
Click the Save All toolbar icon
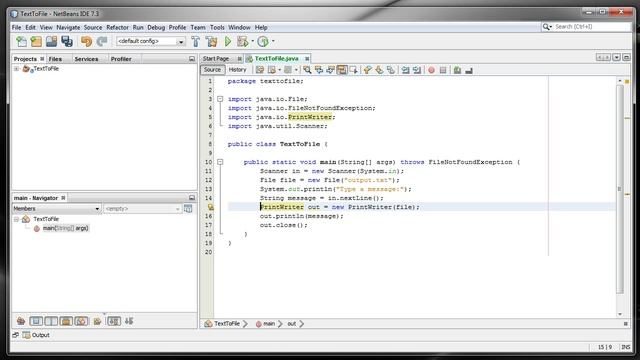(67, 41)
